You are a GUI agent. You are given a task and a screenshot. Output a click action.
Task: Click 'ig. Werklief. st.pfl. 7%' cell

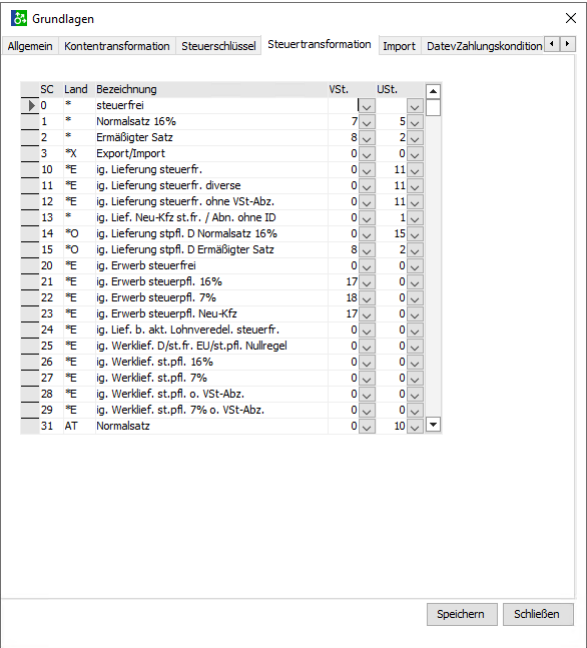211,378
